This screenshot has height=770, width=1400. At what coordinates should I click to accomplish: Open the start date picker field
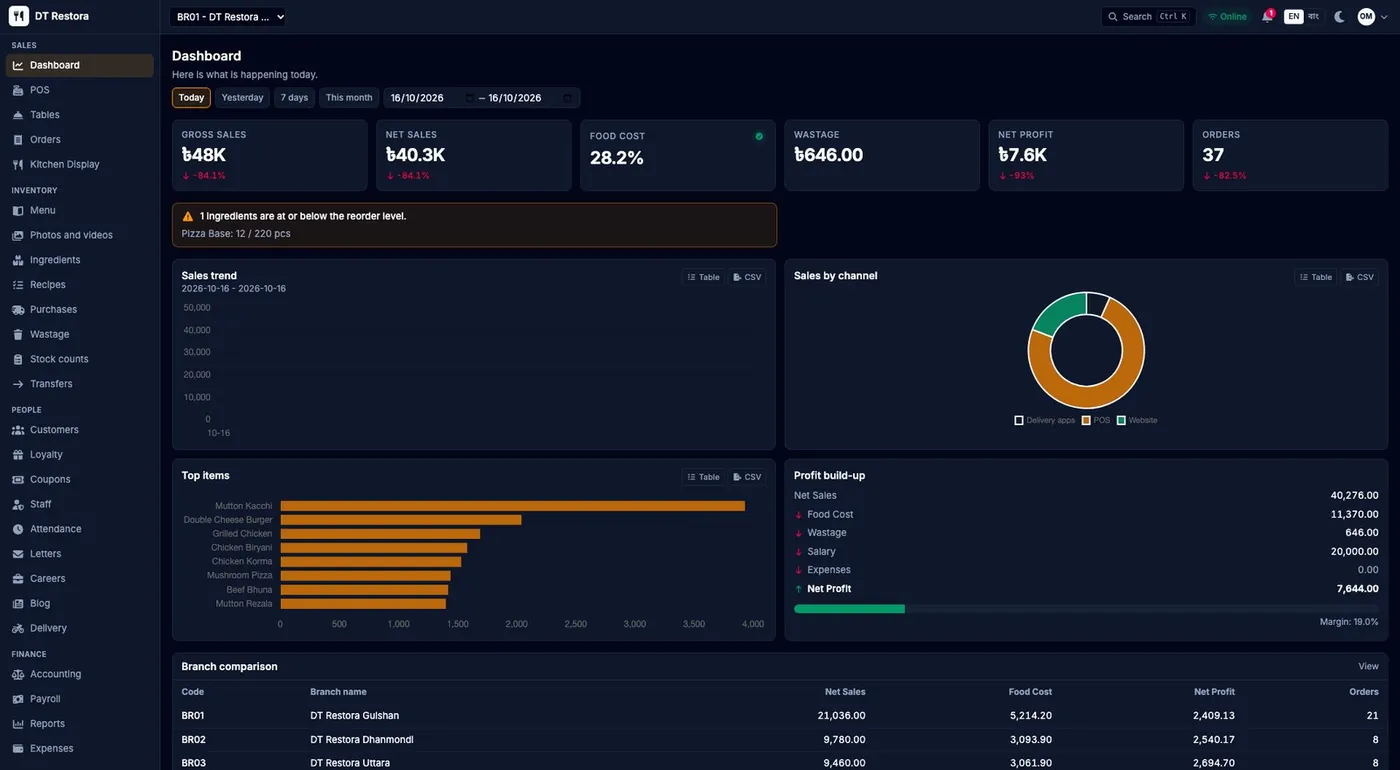tap(432, 98)
